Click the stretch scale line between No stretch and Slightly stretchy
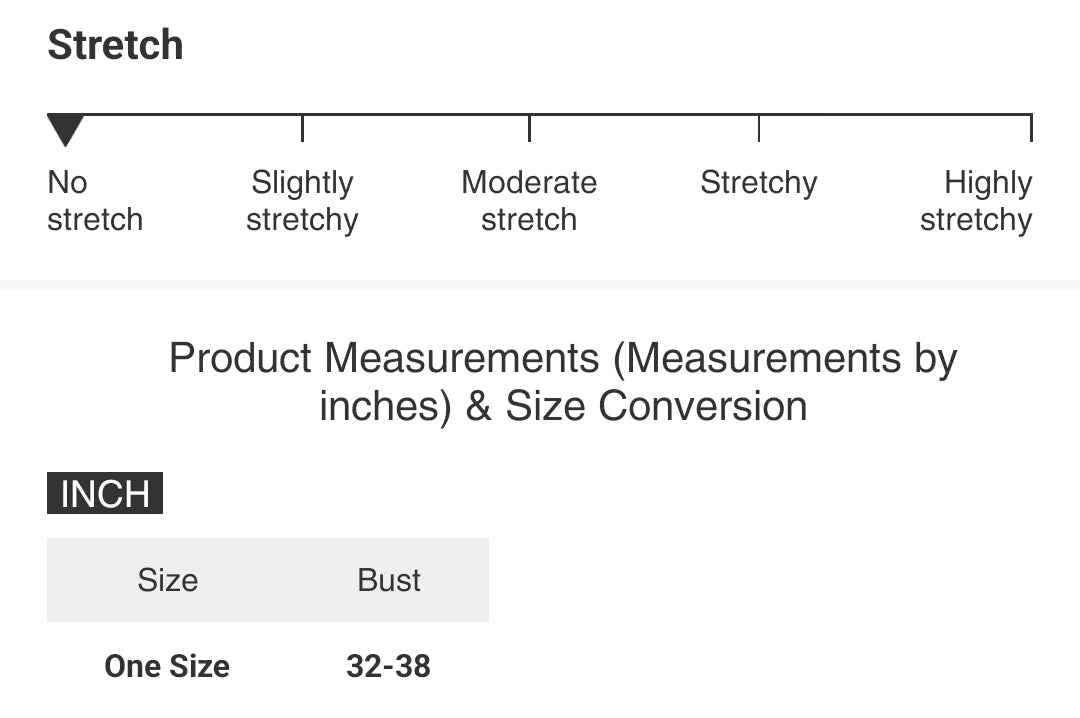Screen dimensions: 1080x718 pos(190,115)
